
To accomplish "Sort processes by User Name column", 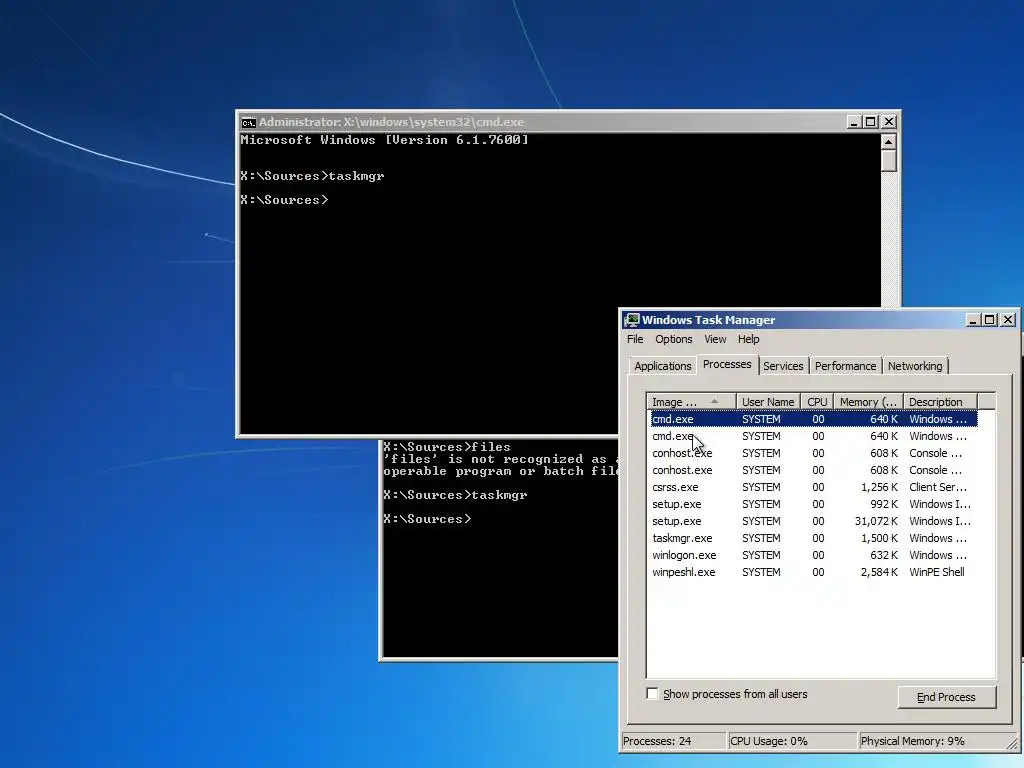I will (768, 402).
